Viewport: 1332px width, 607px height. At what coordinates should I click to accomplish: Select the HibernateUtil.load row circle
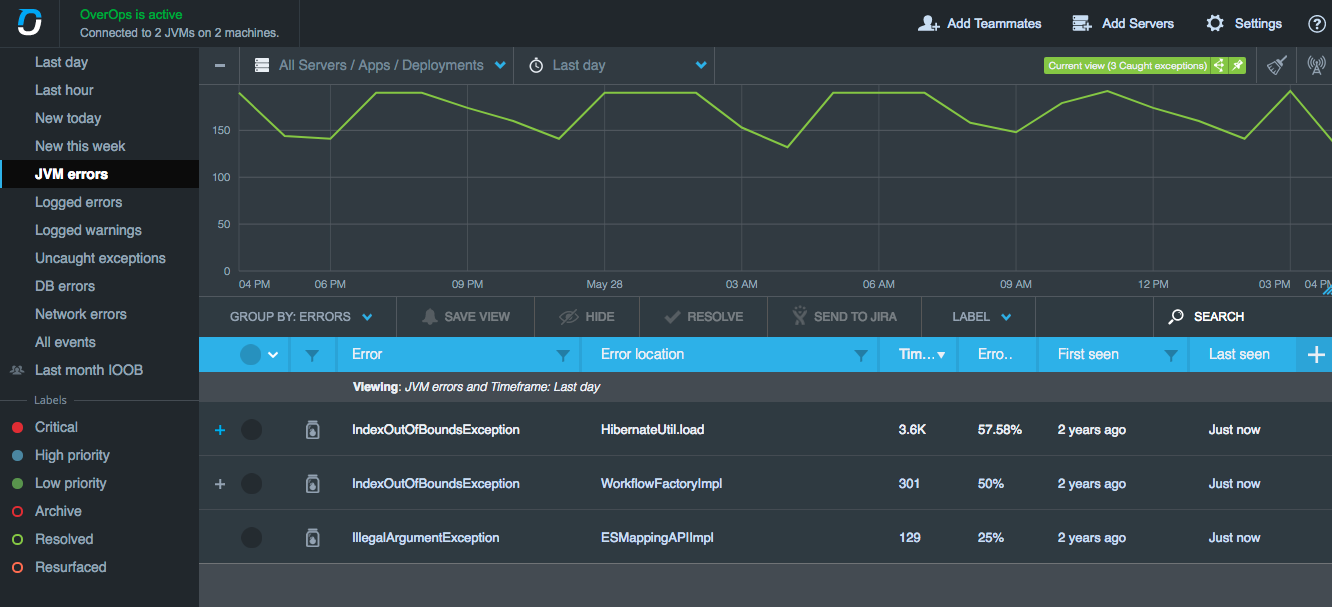pos(251,430)
